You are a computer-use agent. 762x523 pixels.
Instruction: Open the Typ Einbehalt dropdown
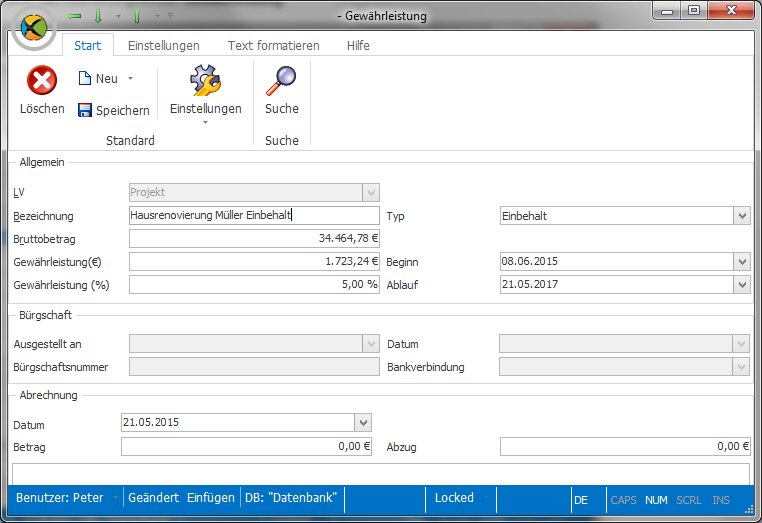tap(742, 216)
